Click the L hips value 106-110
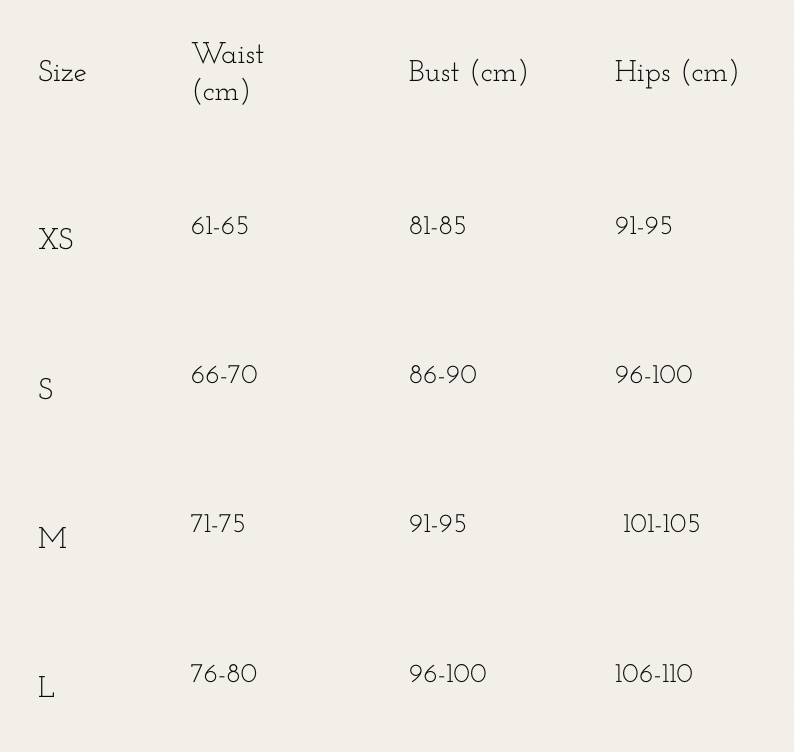The width and height of the screenshot is (794, 752). coord(654,675)
